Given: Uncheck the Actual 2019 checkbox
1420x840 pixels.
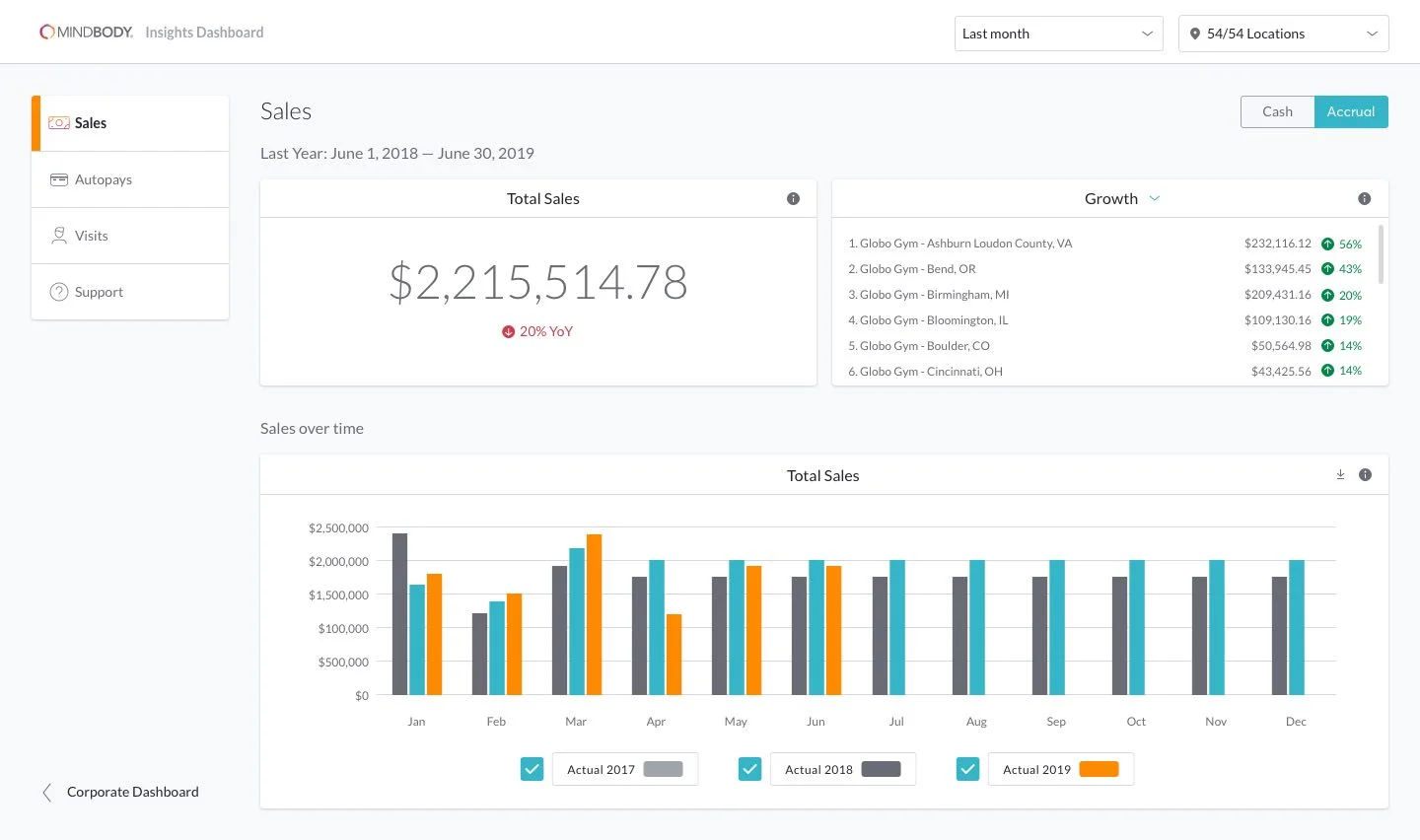Looking at the screenshot, I should 967,769.
